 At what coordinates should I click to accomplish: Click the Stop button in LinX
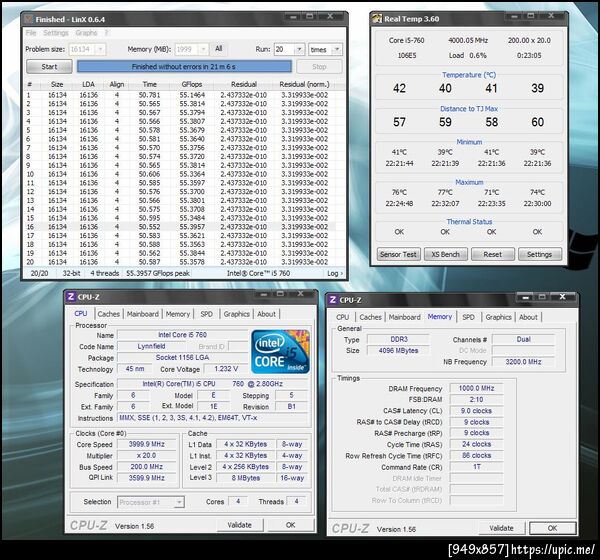tap(319, 67)
